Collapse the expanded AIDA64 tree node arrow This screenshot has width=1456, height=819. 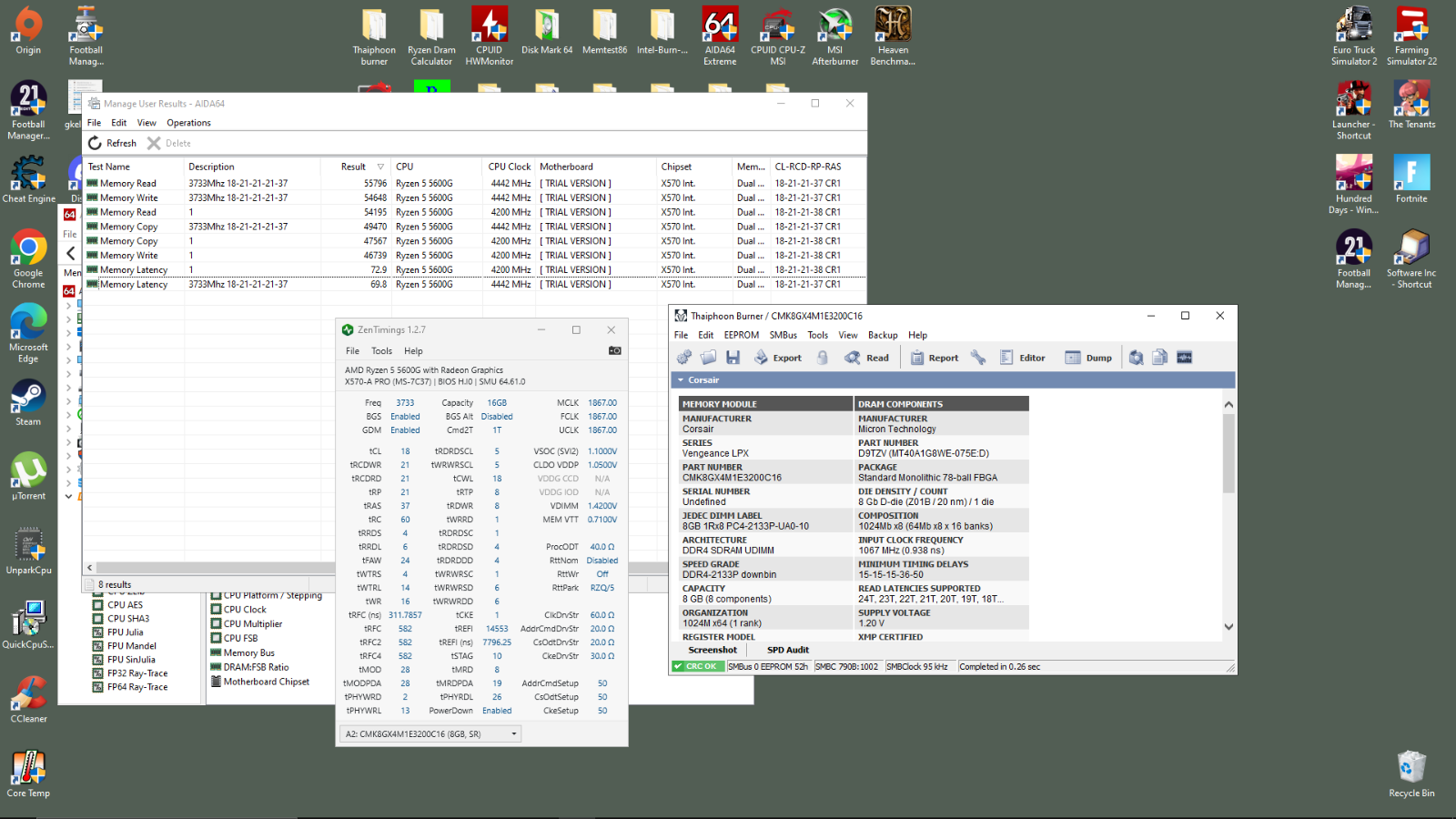pos(68,496)
